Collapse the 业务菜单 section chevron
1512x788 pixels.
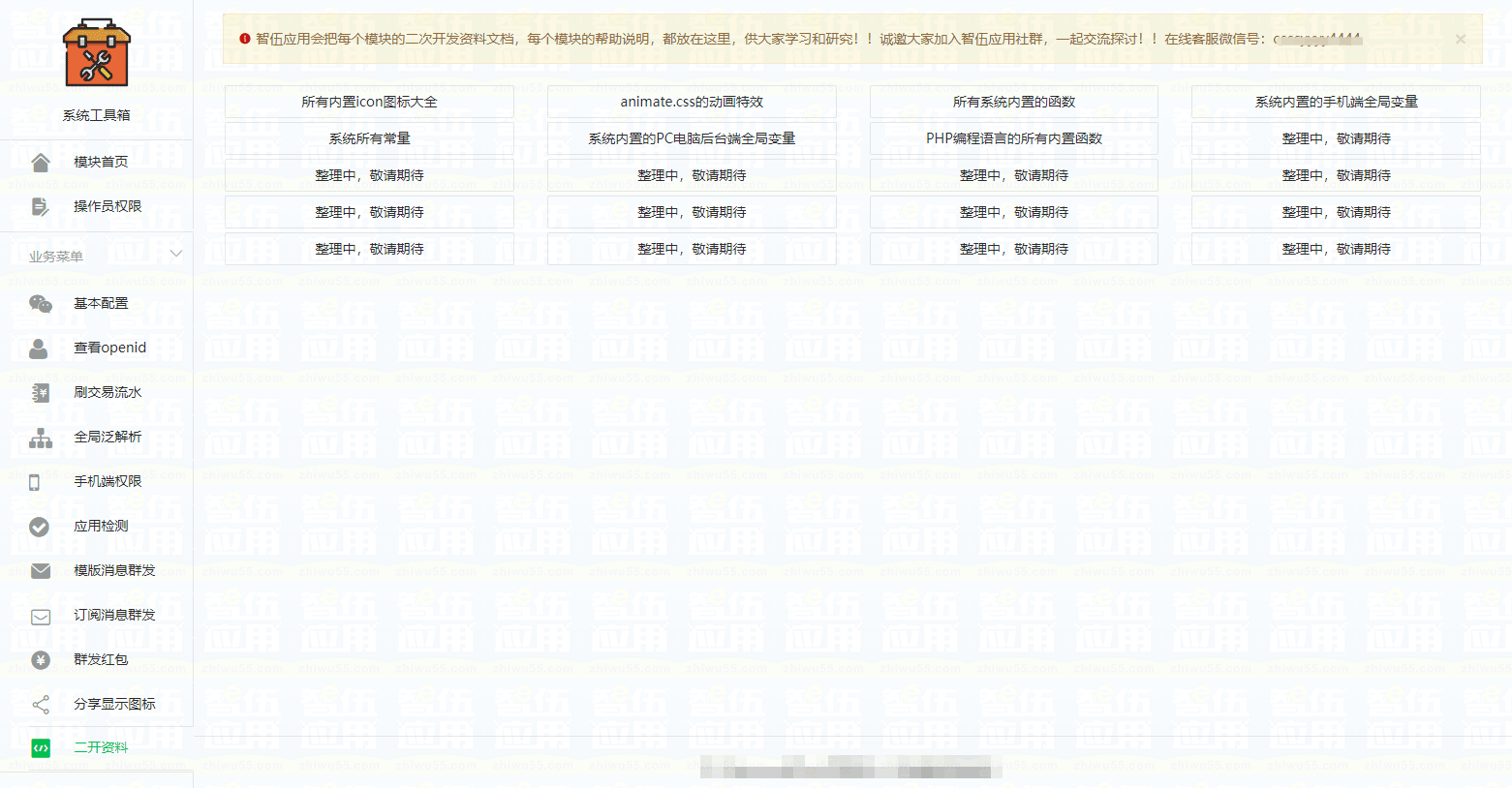(176, 252)
